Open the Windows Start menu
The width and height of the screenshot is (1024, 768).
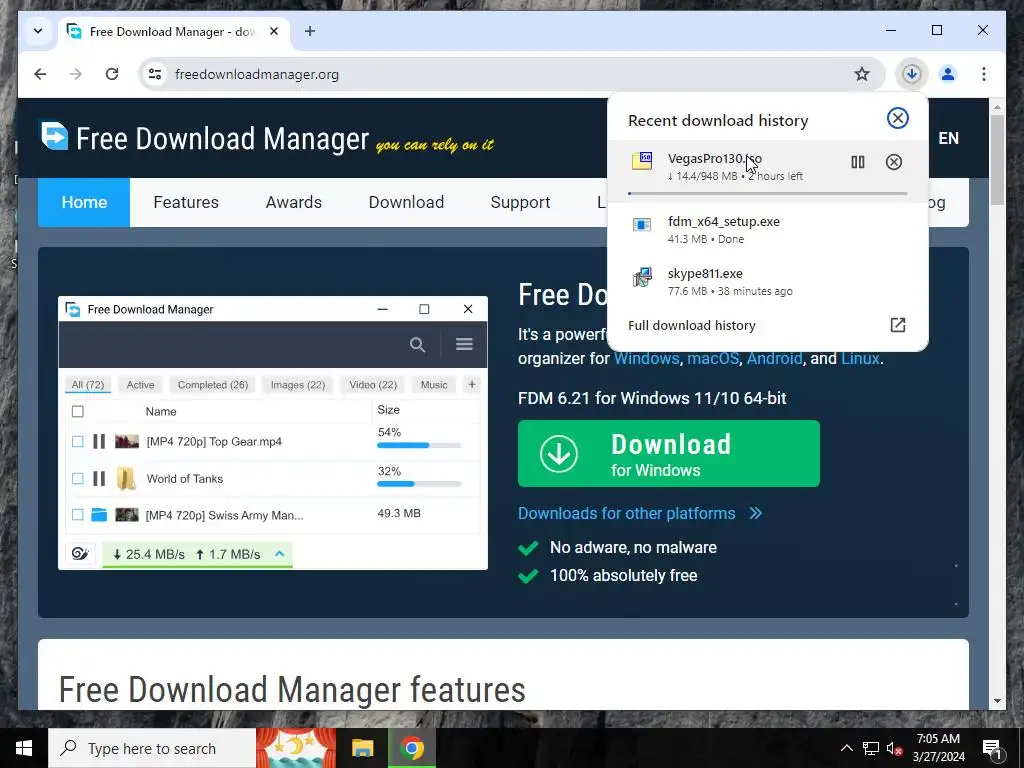(24, 748)
